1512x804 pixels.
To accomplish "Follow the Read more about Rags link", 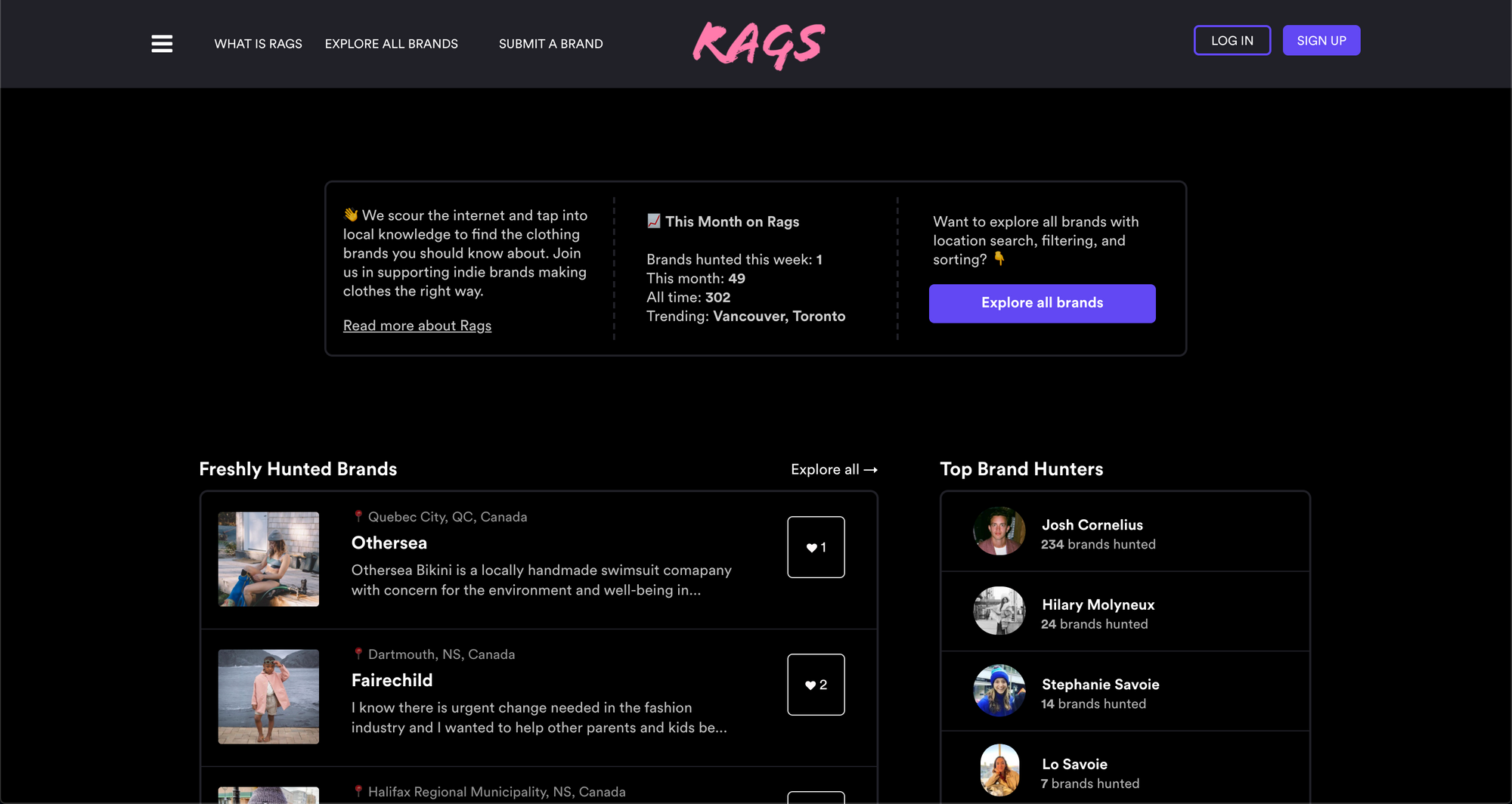I will 417,326.
